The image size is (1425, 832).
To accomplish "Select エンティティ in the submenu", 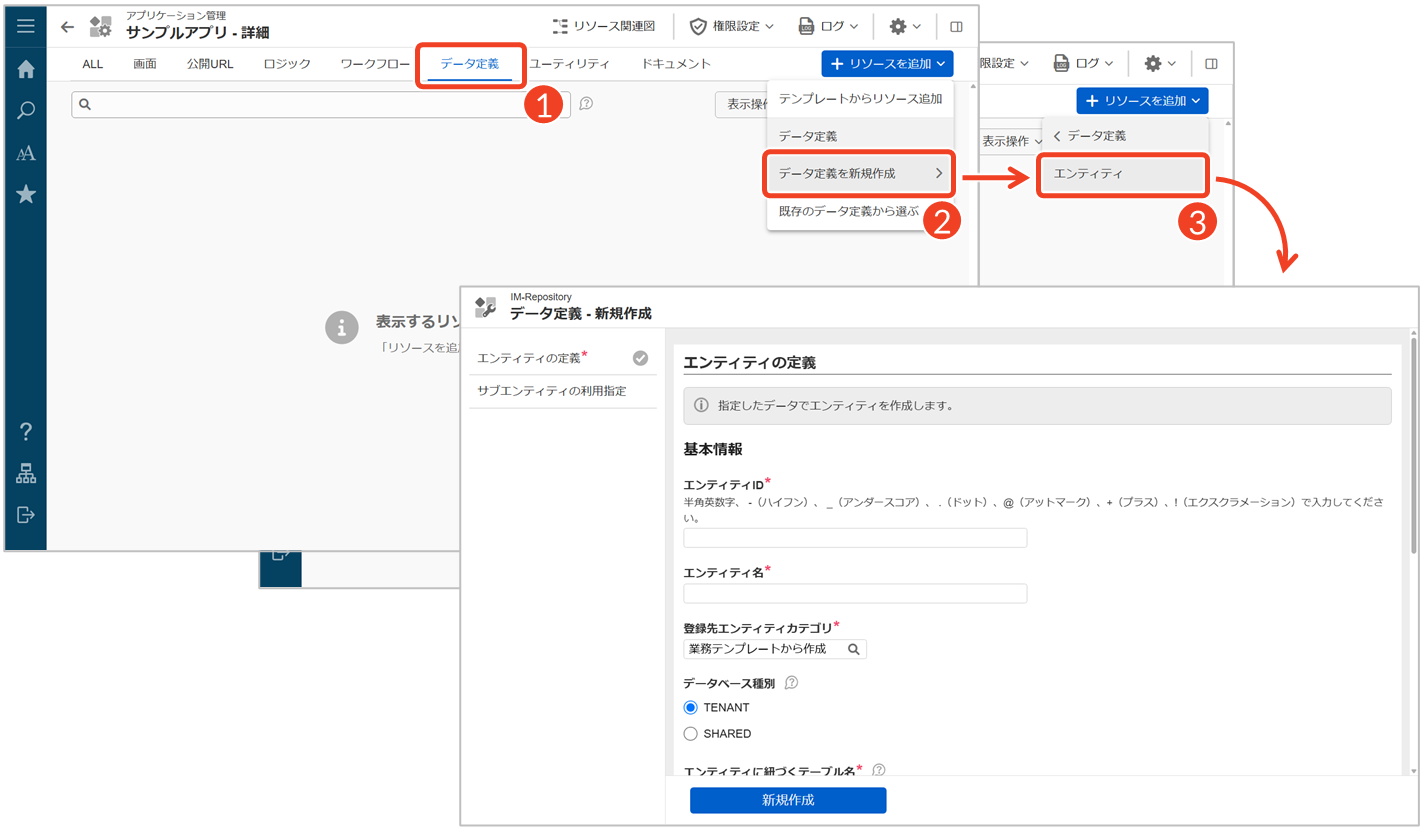I will (x=1121, y=174).
